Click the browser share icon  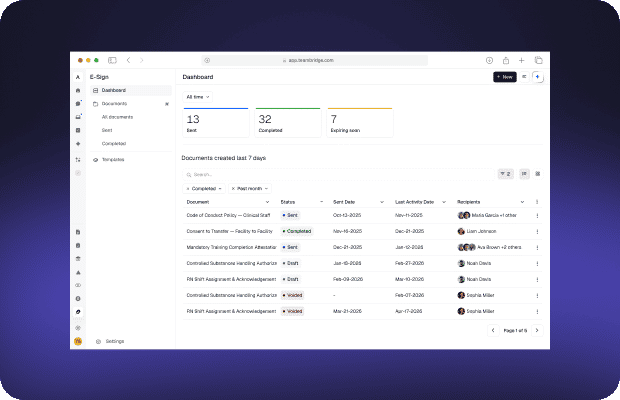click(506, 60)
